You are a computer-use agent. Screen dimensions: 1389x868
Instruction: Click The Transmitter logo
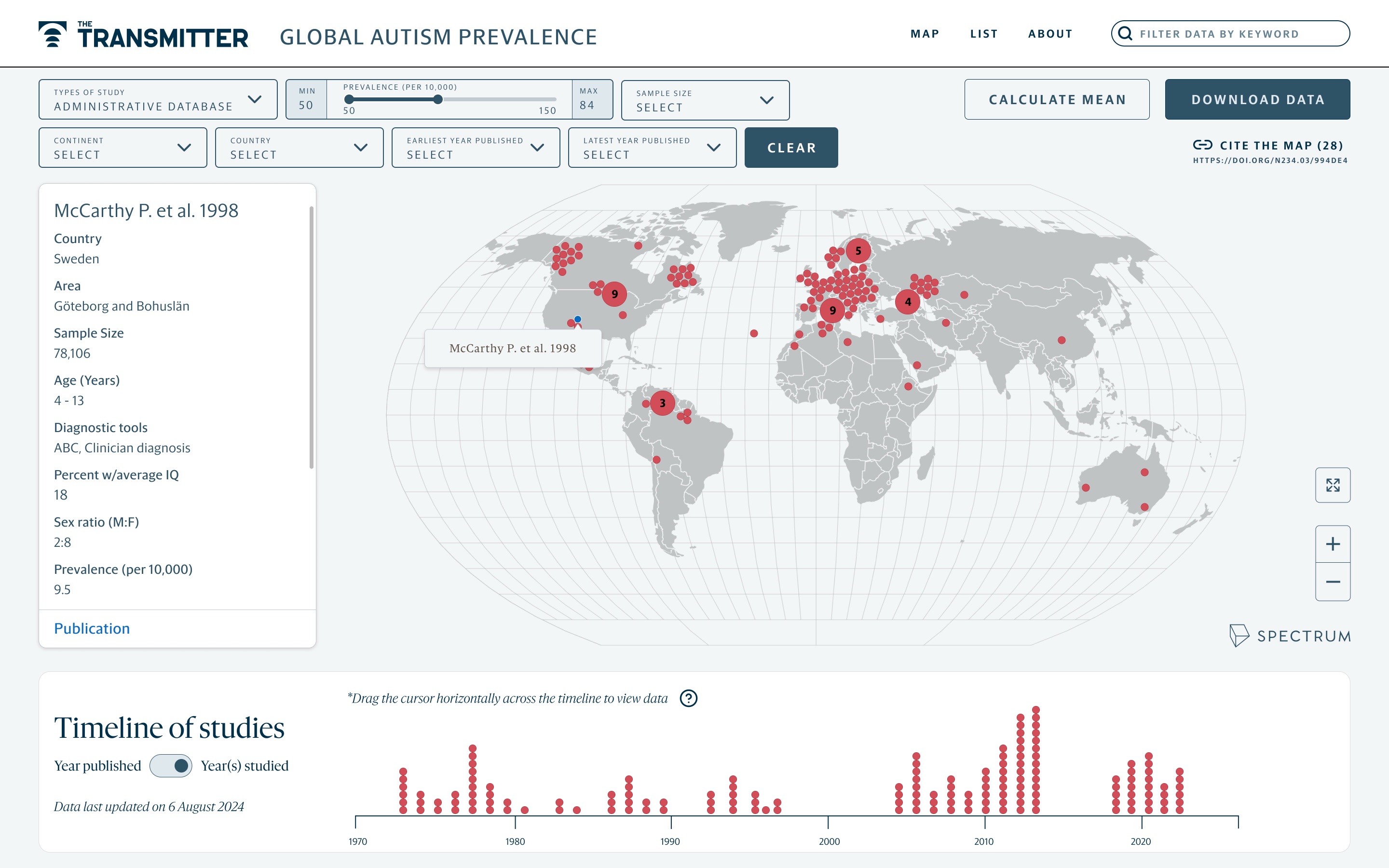click(x=143, y=34)
